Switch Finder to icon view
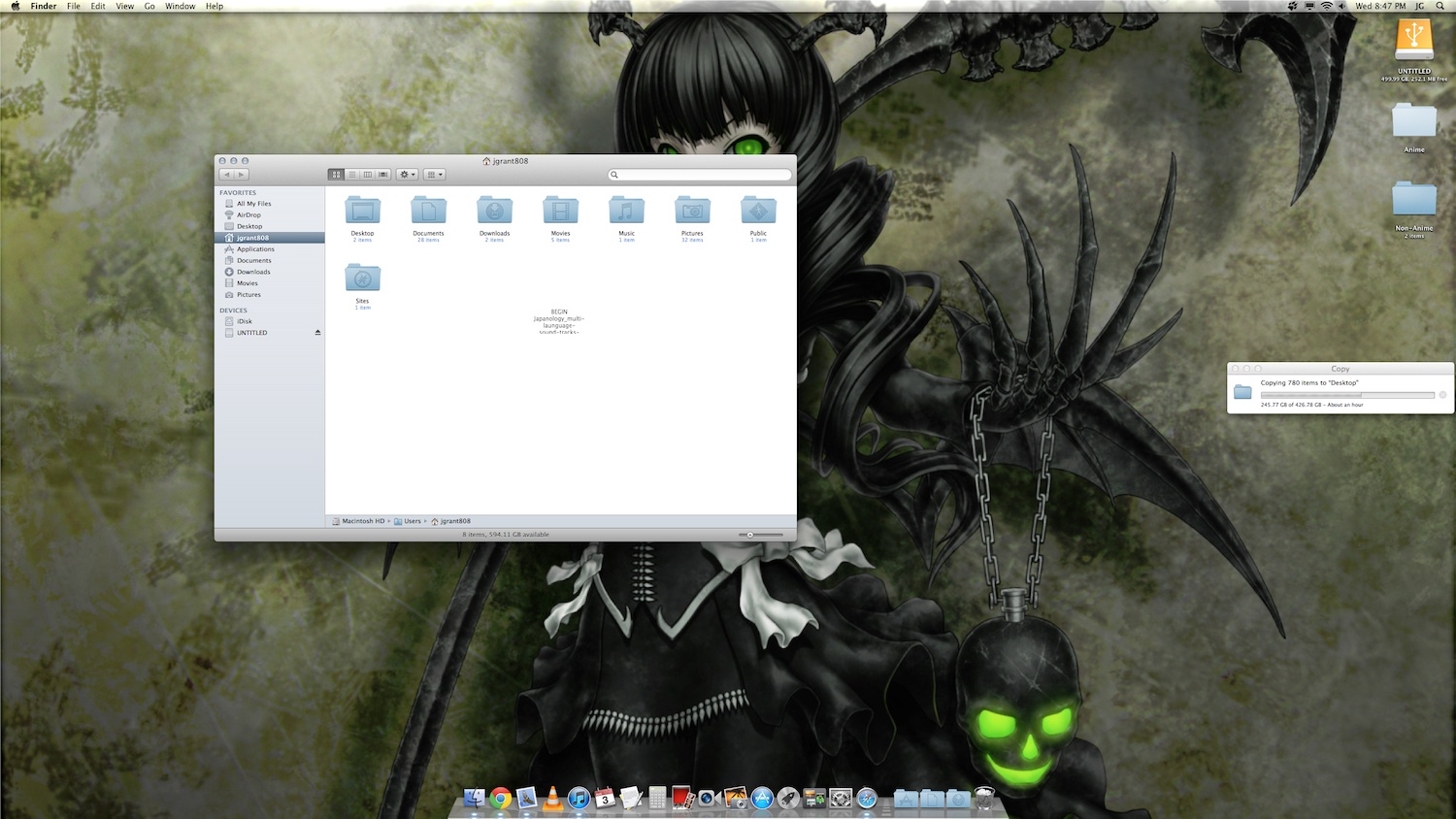 [336, 175]
